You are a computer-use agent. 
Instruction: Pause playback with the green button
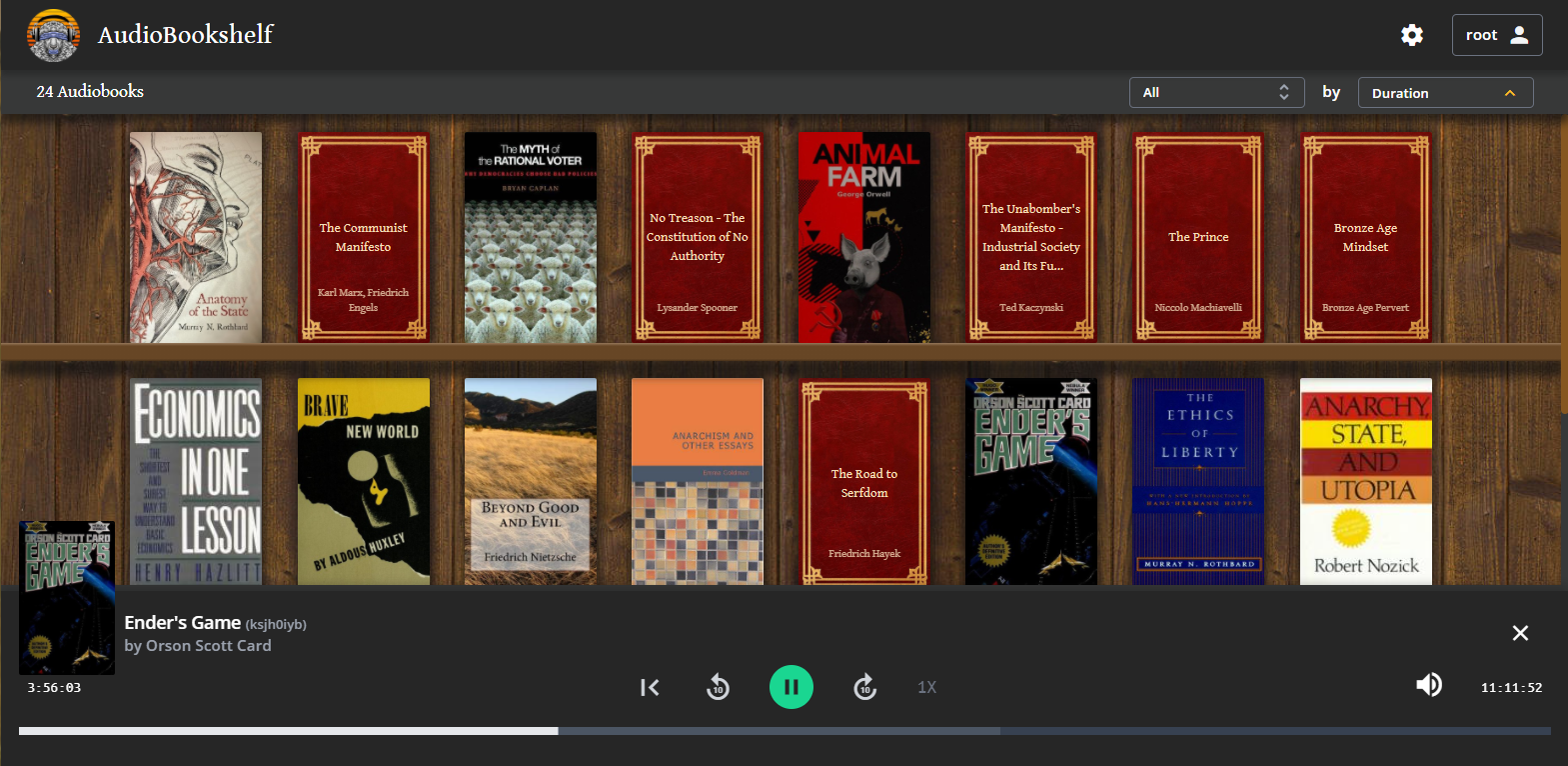click(x=790, y=687)
